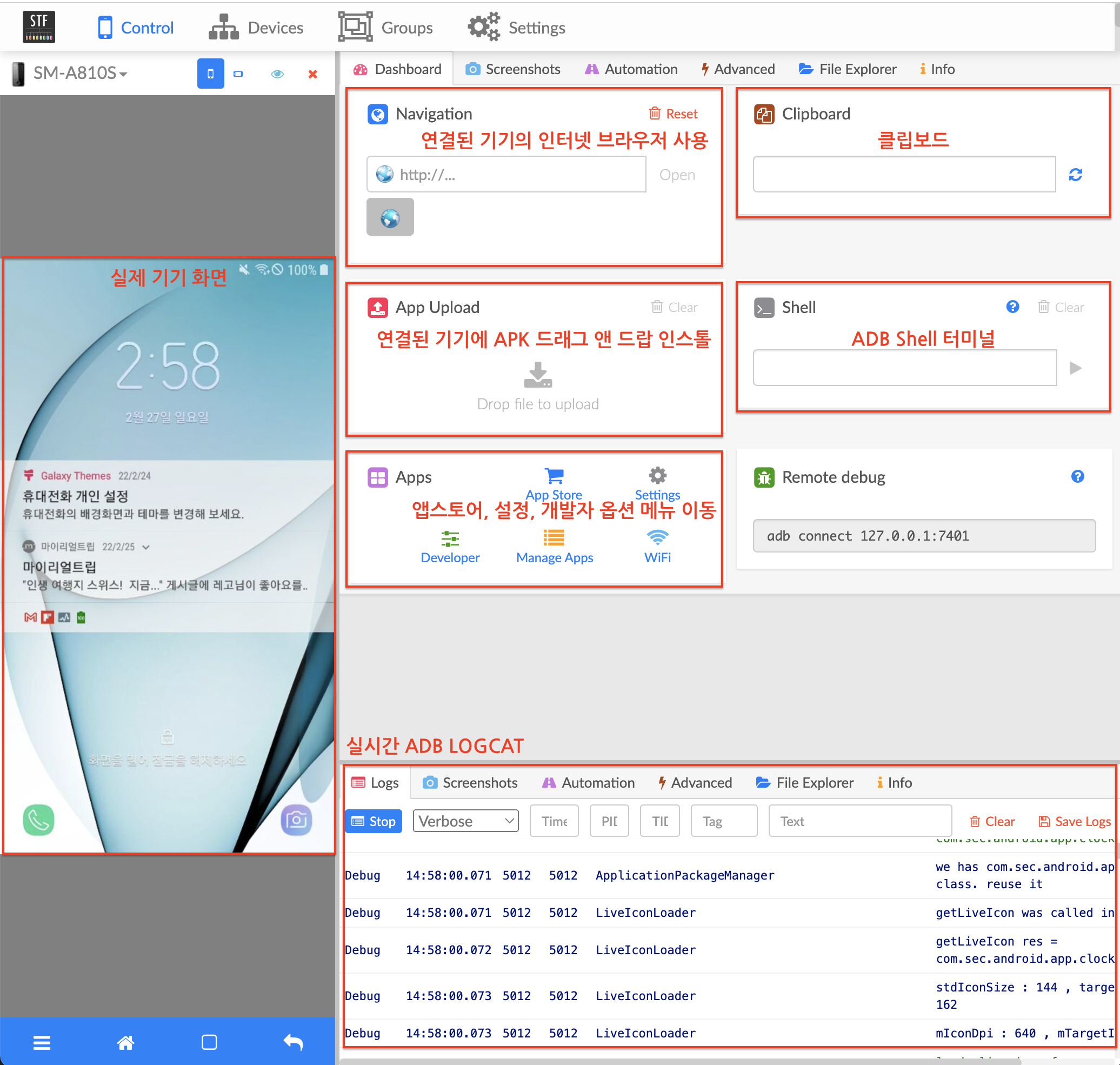Change log level in Verbose dropdown
The height and width of the screenshot is (1065, 1120).
click(x=465, y=821)
